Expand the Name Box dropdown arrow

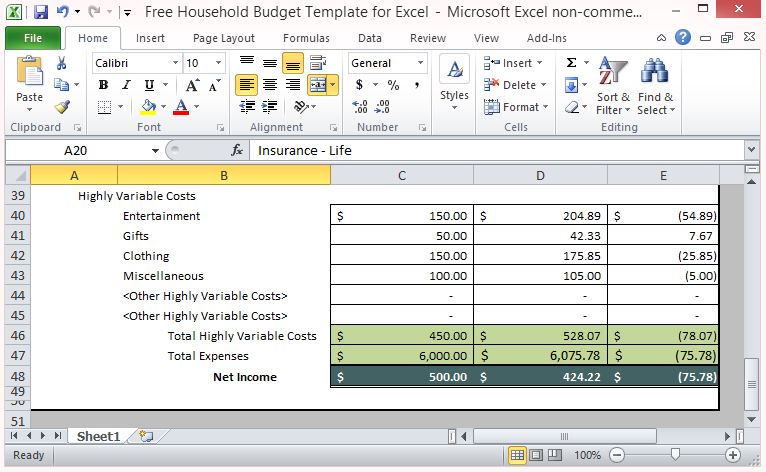156,151
